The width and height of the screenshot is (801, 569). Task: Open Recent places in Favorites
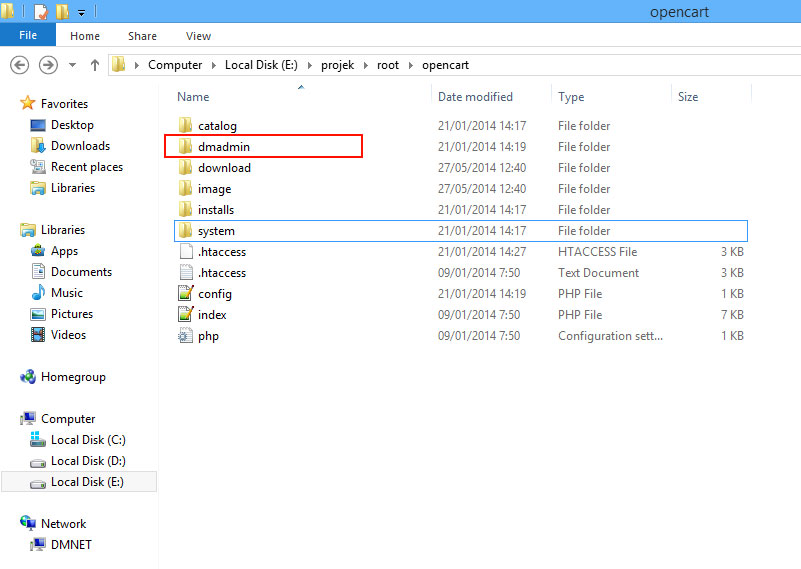87,167
